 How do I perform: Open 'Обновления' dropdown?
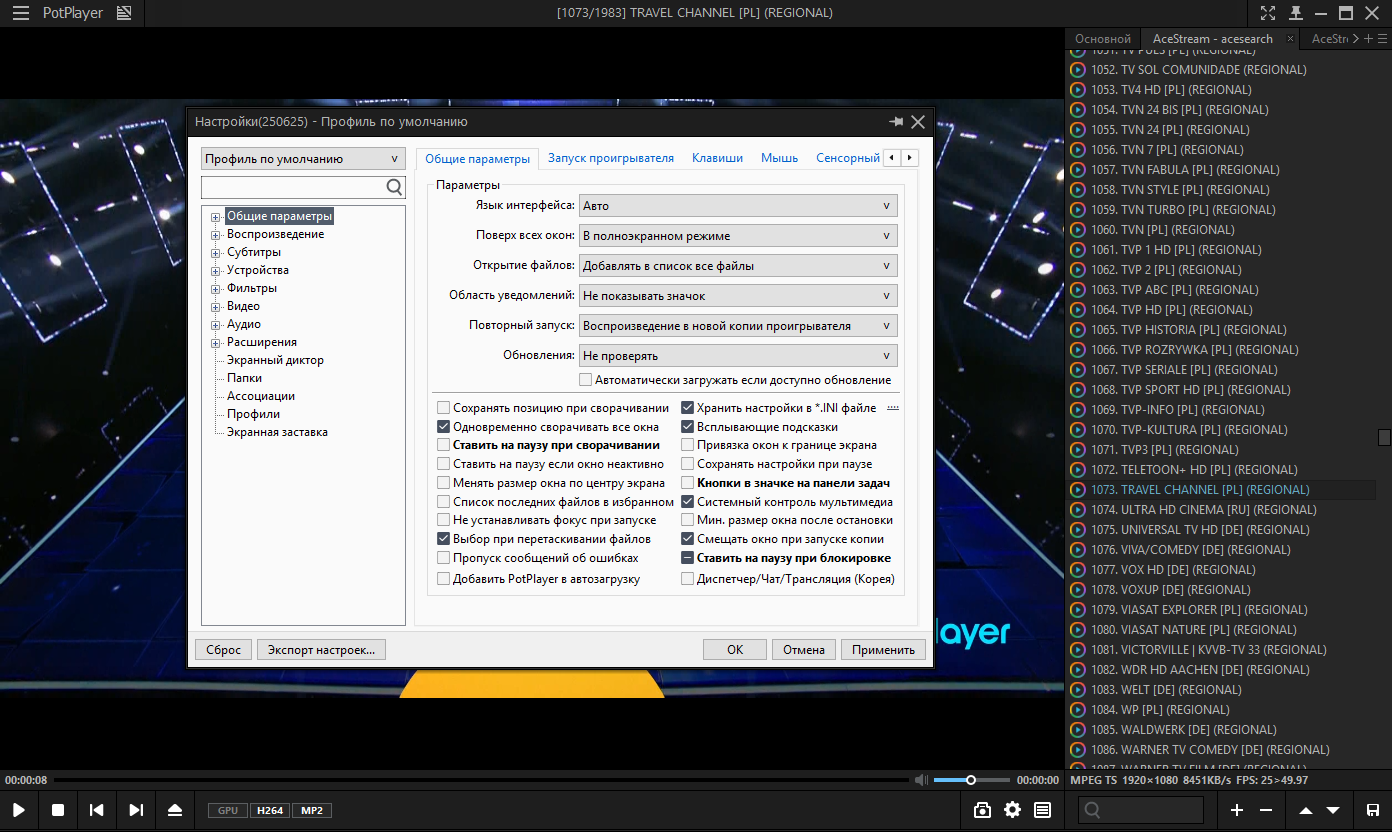(738, 356)
